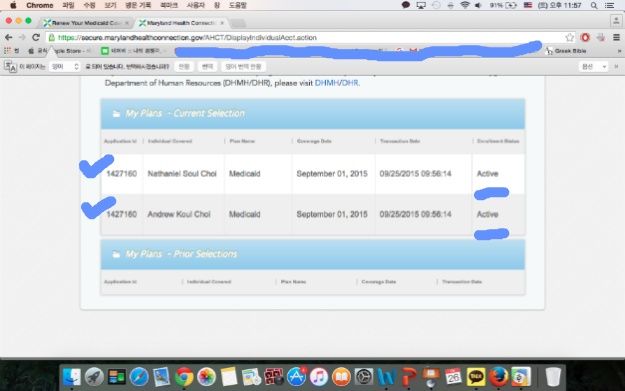625x391 pixels.
Task: Click the forward navigation arrow
Action: pyautogui.click(x=22, y=37)
